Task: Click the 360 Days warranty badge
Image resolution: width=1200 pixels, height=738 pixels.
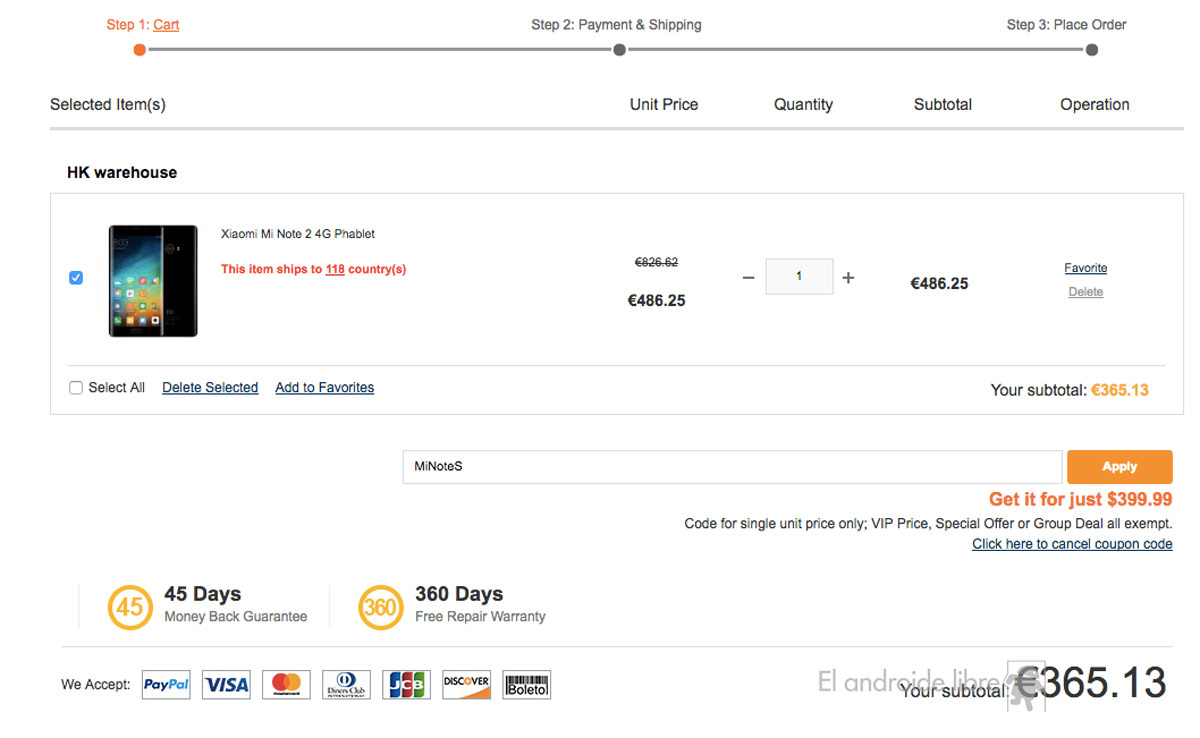Action: [381, 607]
